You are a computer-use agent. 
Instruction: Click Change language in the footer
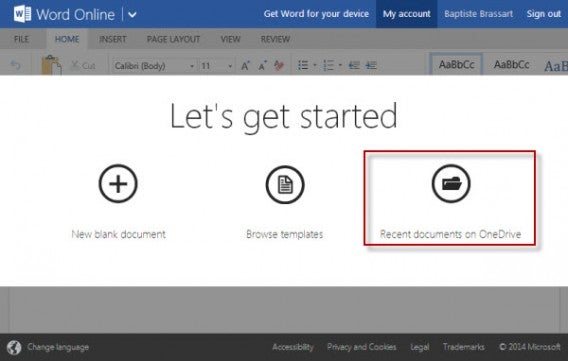58,347
